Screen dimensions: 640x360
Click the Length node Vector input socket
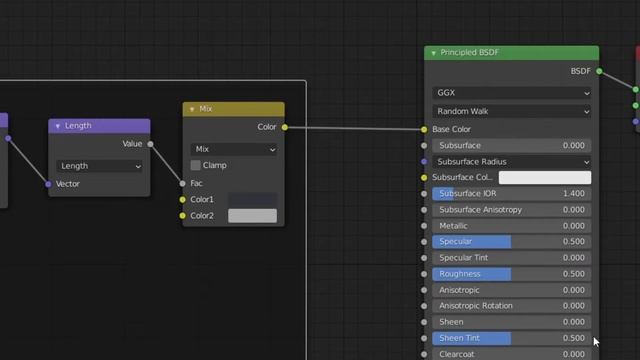click(x=48, y=184)
